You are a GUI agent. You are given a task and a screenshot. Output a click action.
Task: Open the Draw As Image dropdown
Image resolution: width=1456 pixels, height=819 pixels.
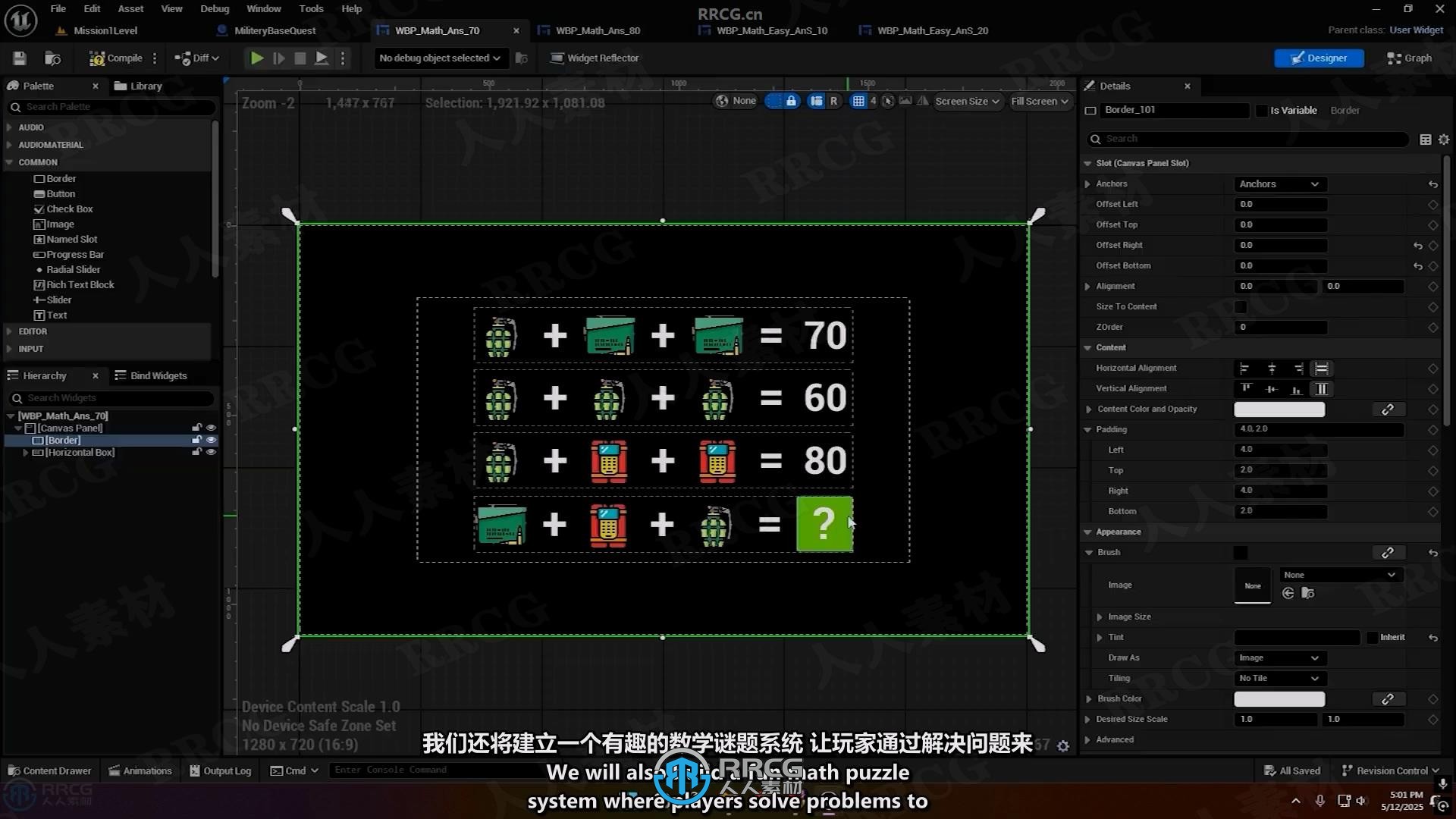[x=1280, y=658]
